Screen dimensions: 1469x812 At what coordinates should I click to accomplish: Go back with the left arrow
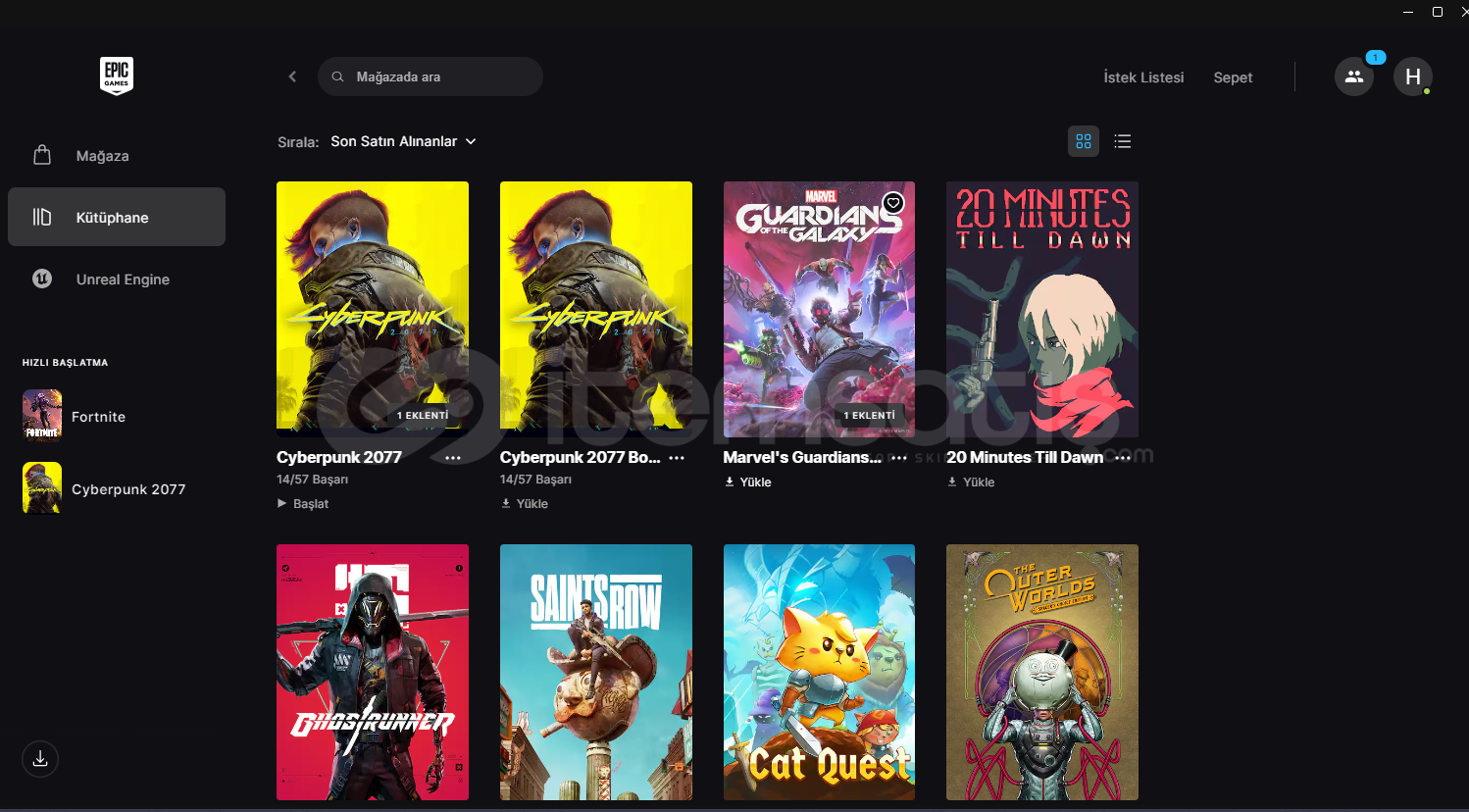click(x=292, y=76)
